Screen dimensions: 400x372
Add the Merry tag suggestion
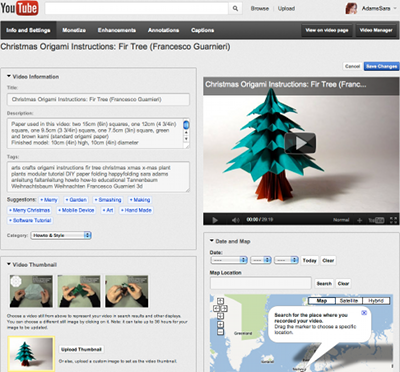[49, 200]
